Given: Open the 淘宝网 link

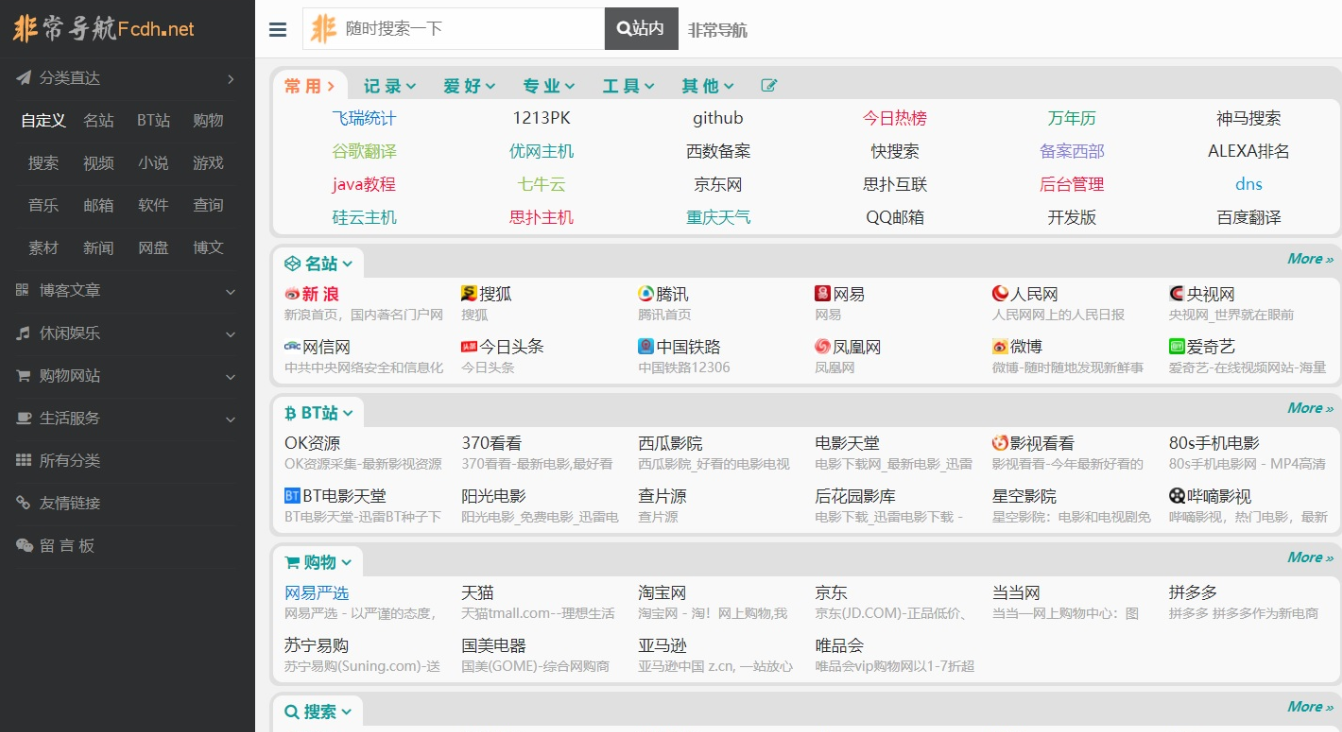Looking at the screenshot, I should pyautogui.click(x=663, y=593).
